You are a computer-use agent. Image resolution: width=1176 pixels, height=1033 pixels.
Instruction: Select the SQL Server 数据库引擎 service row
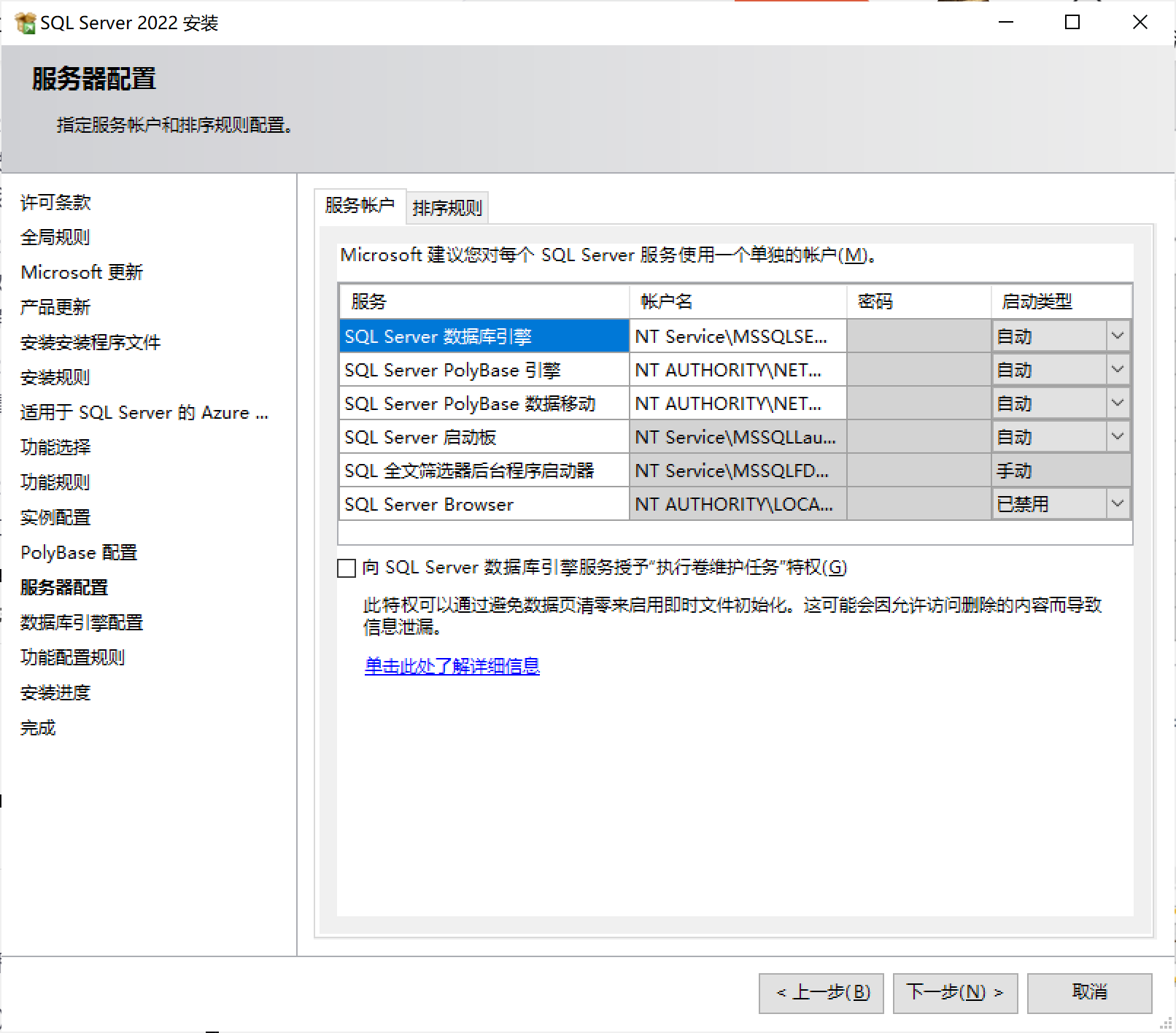point(484,336)
